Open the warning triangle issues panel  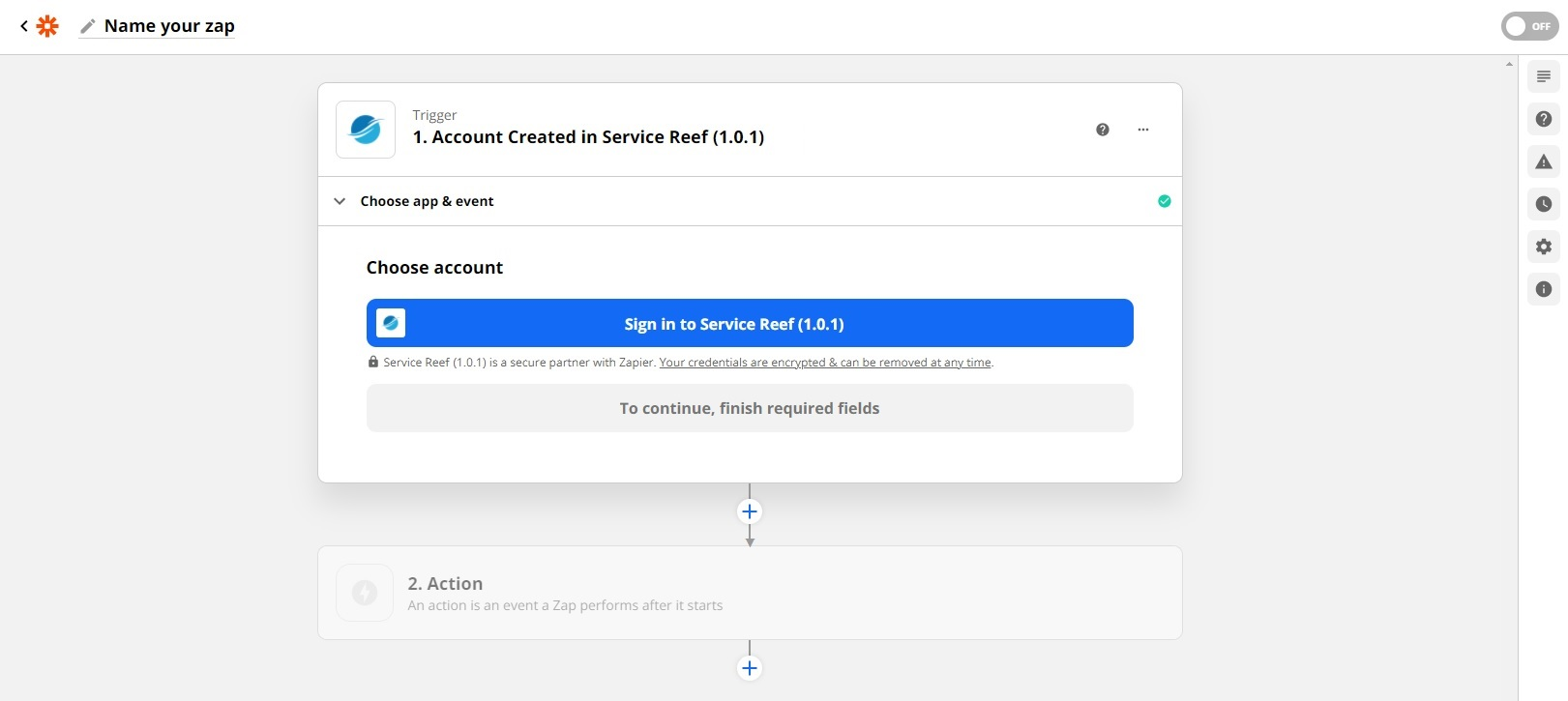coord(1544,161)
